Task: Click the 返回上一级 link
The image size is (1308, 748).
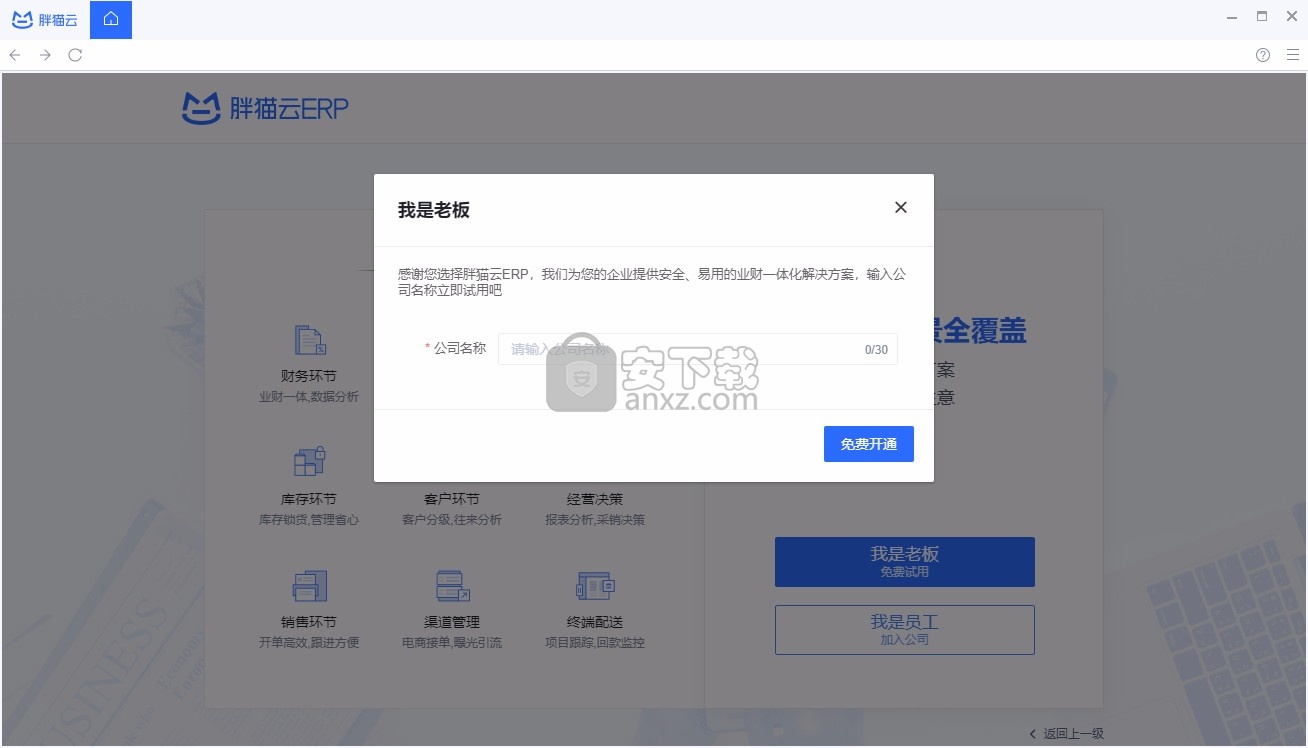Action: pos(1067,734)
